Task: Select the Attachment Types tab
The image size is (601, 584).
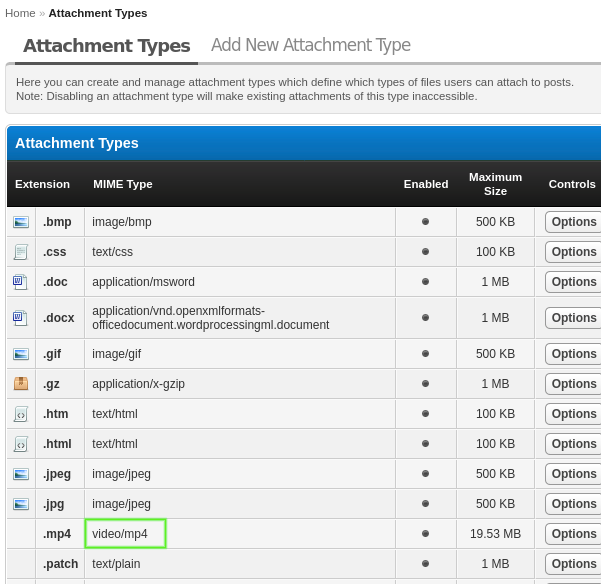Action: (x=106, y=46)
